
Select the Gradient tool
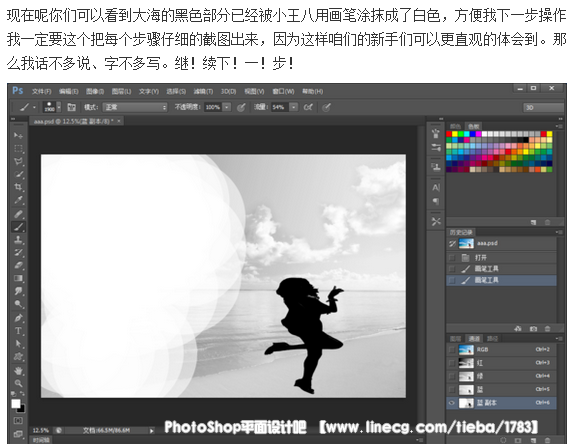(18, 278)
